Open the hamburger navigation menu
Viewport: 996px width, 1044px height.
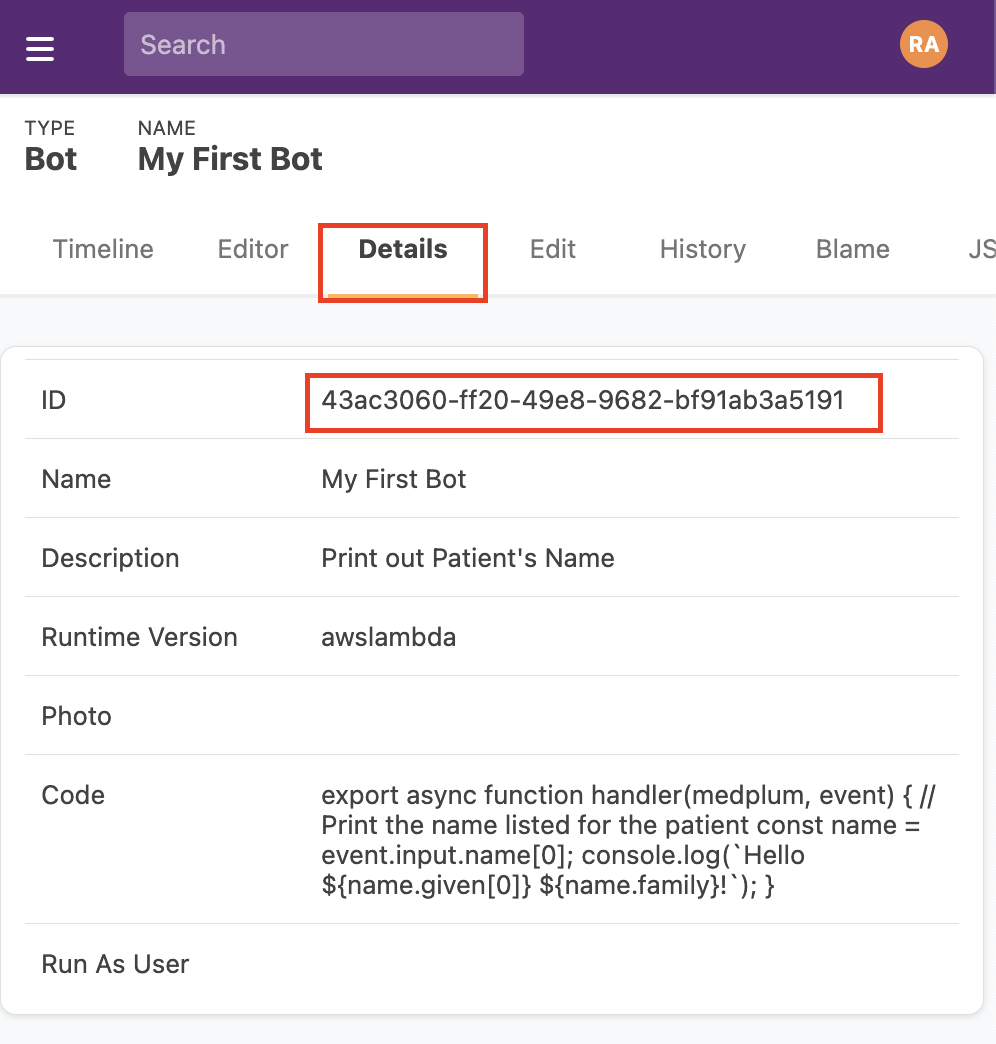point(40,47)
